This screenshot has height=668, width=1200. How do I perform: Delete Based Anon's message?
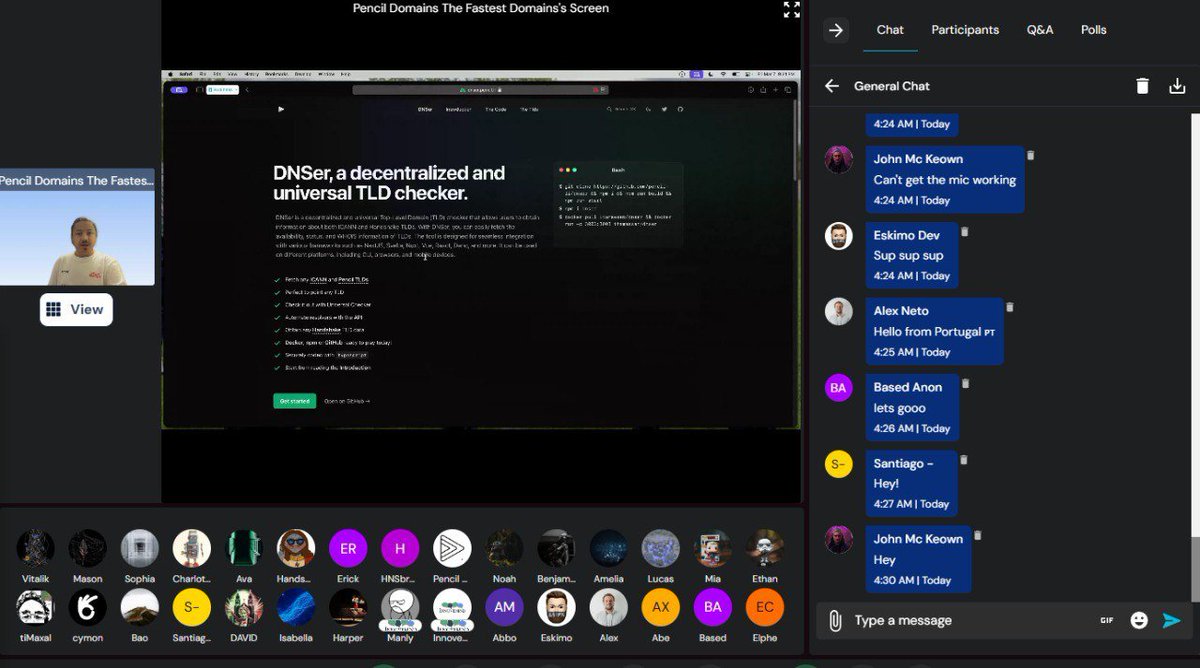pos(966,383)
